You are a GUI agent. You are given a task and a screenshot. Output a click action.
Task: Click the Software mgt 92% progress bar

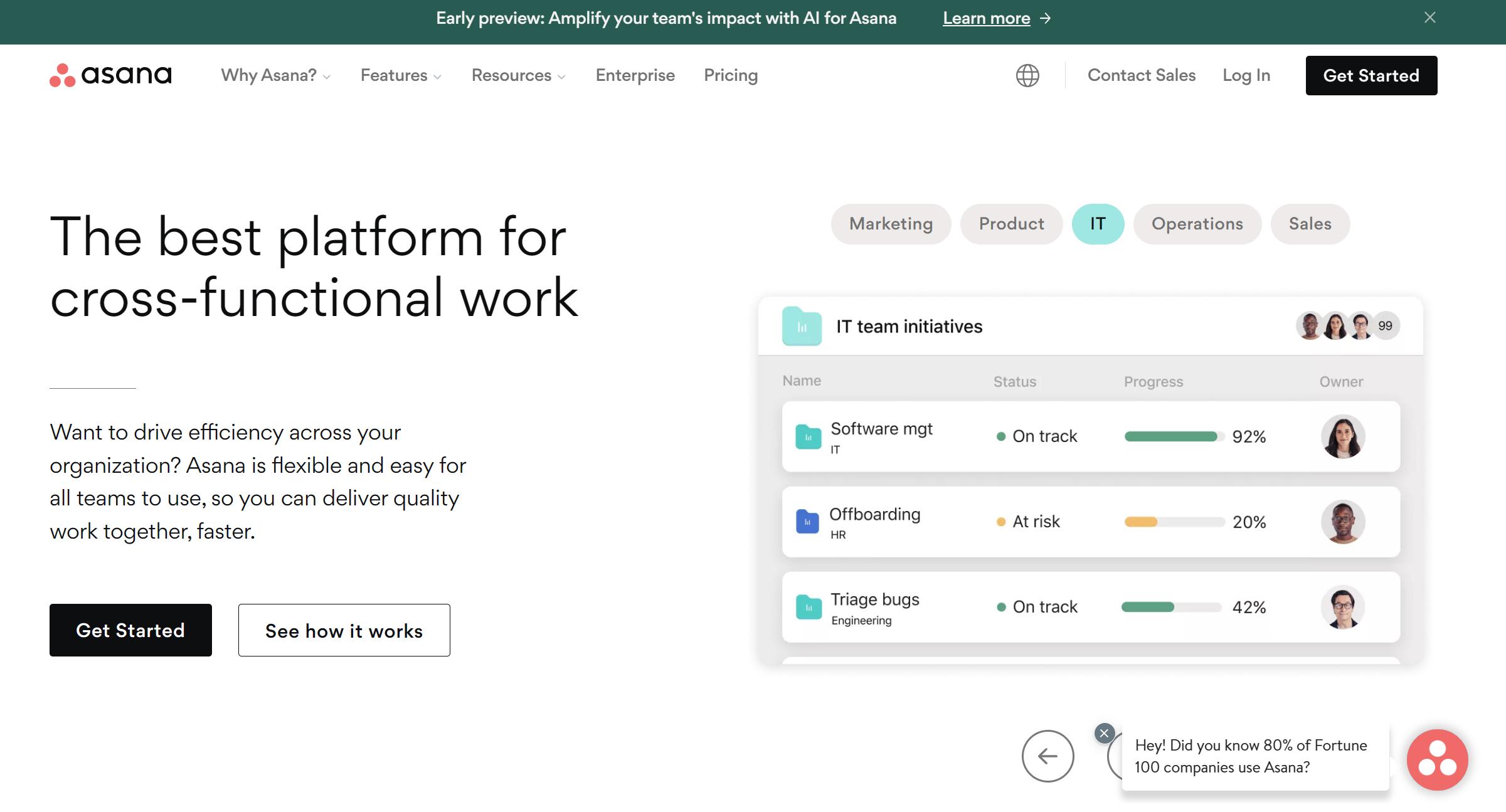[x=1173, y=436]
